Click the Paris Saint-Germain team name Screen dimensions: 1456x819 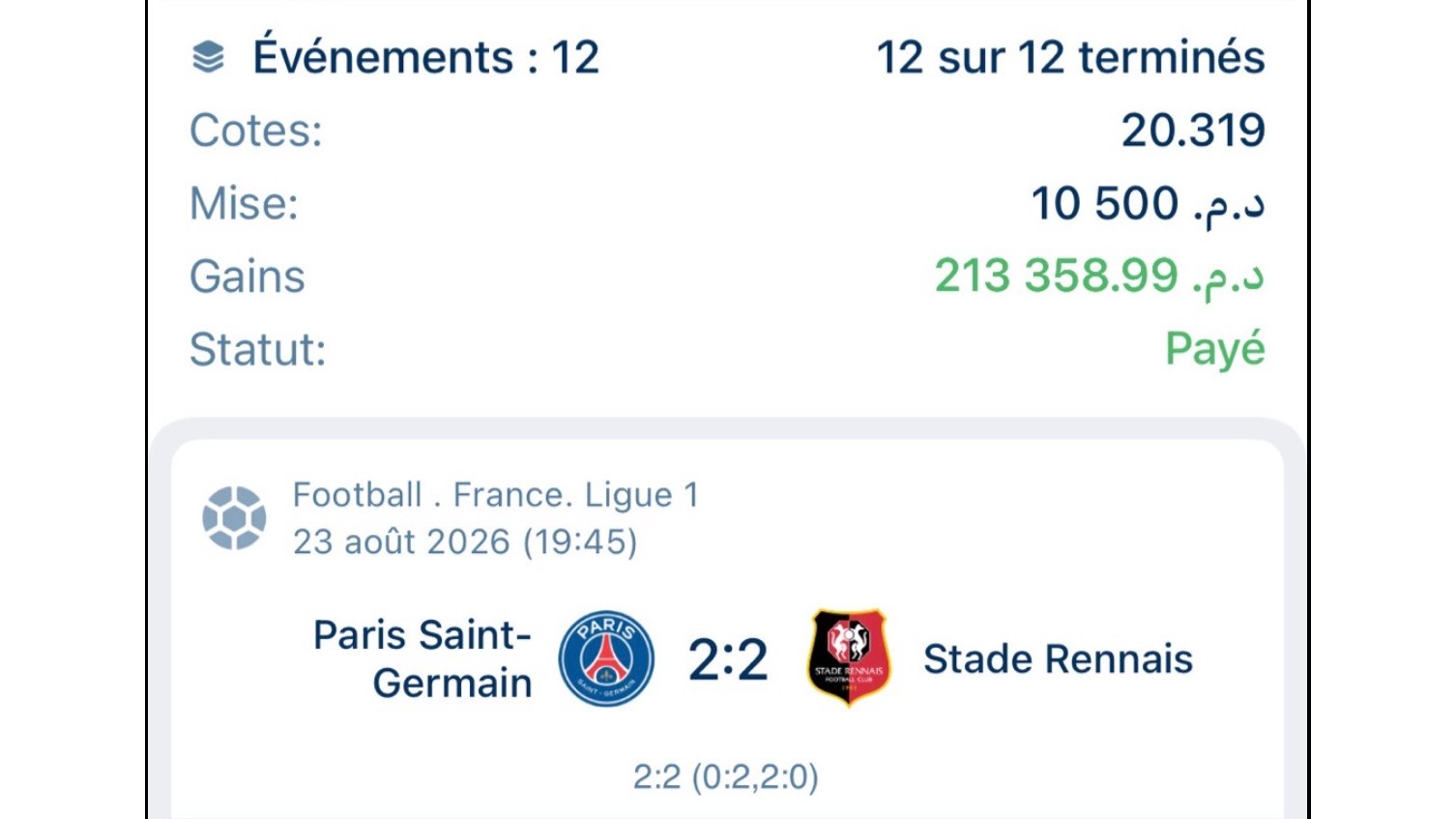point(422,658)
